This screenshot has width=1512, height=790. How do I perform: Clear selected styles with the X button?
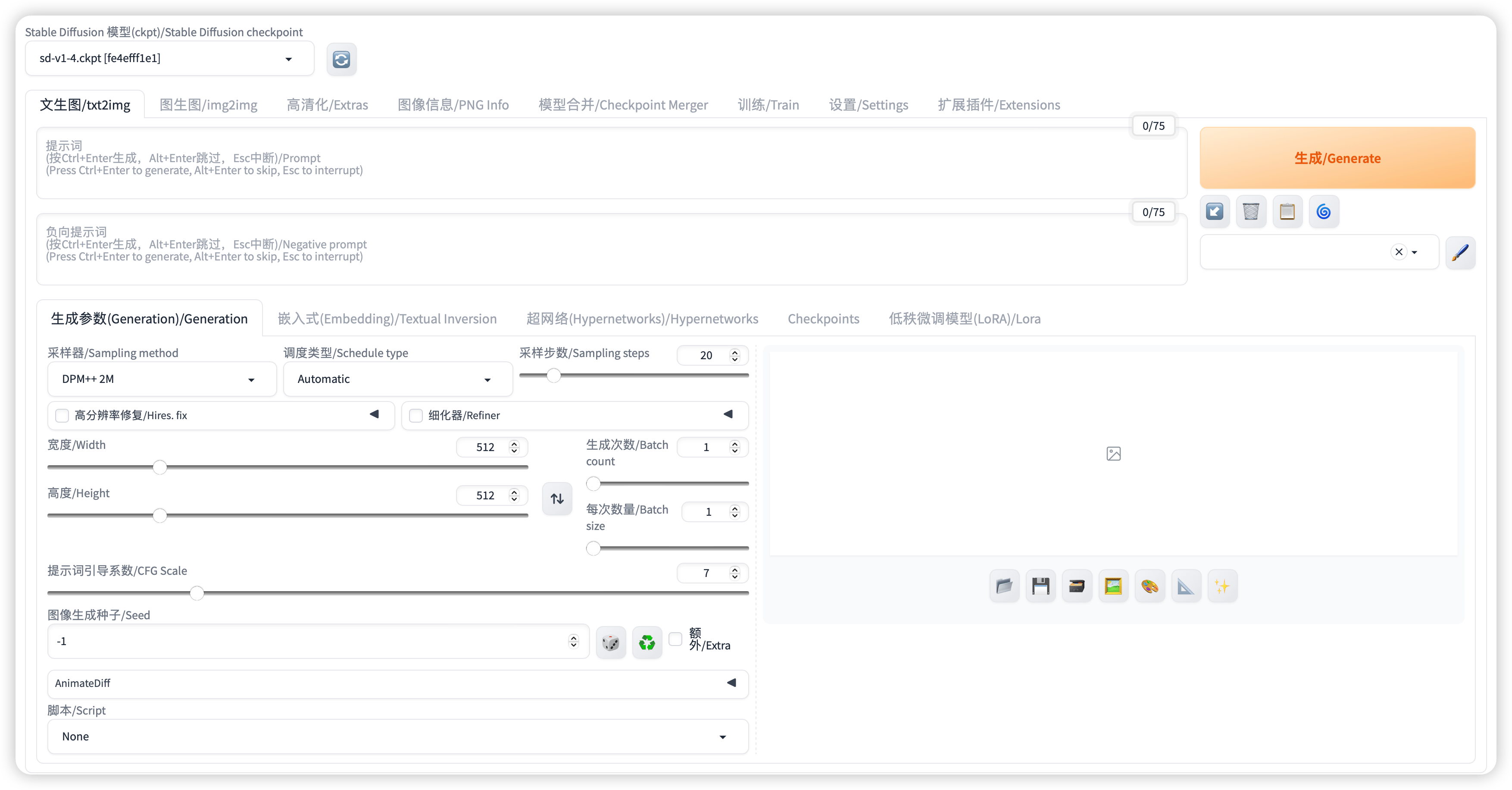pos(1399,252)
